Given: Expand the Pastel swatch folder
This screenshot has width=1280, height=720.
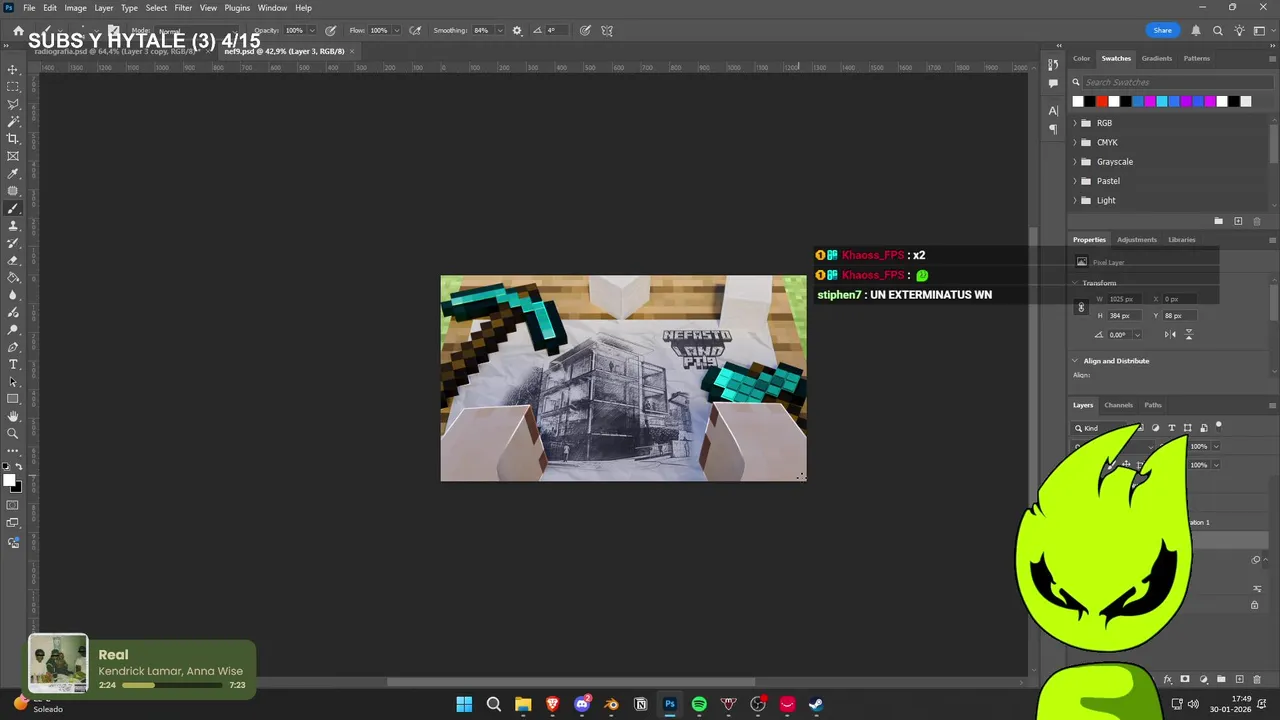Looking at the screenshot, I should tap(1075, 181).
